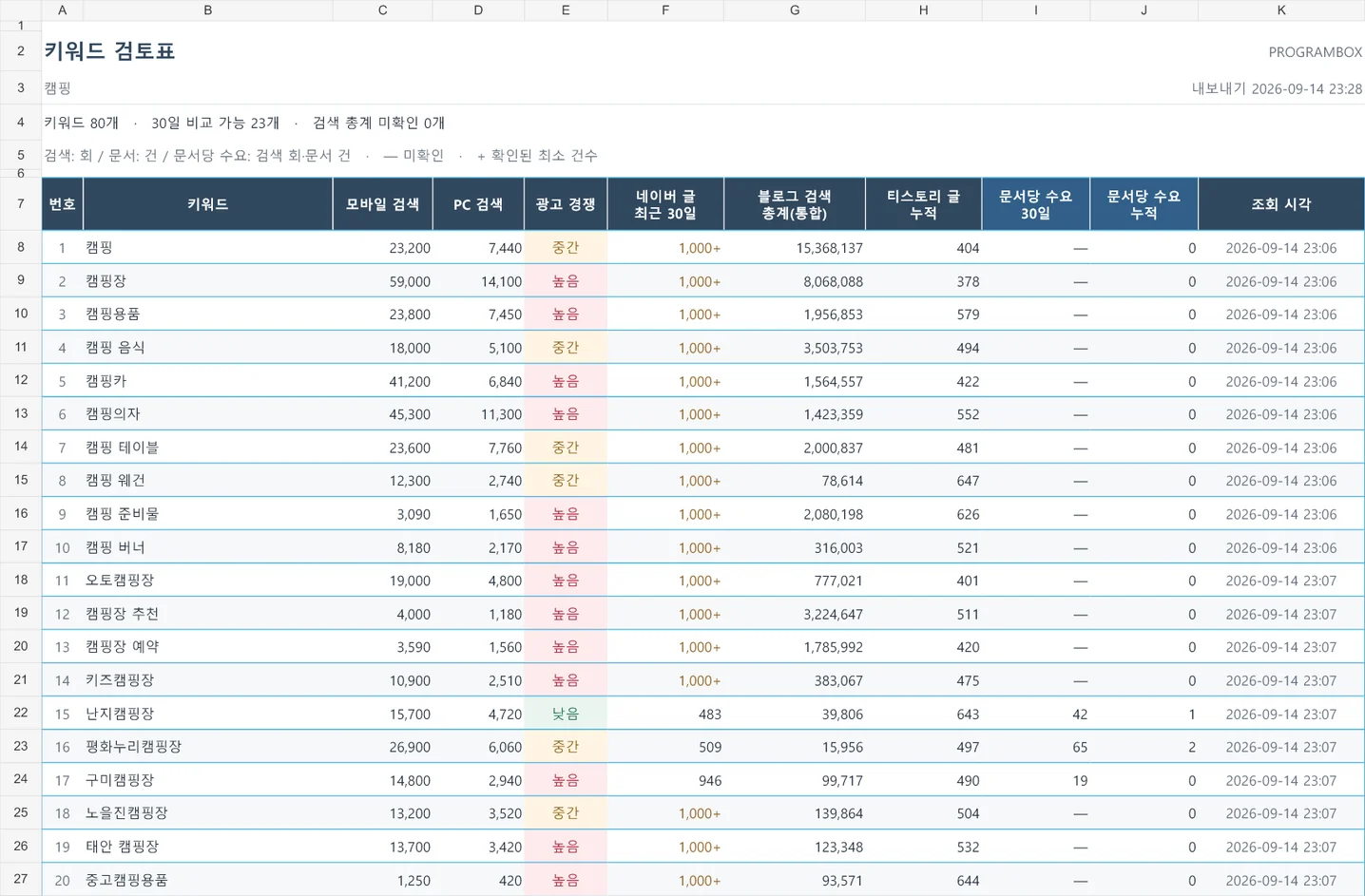Click the keyword cell 캠핑 웨건

pyautogui.click(x=208, y=481)
